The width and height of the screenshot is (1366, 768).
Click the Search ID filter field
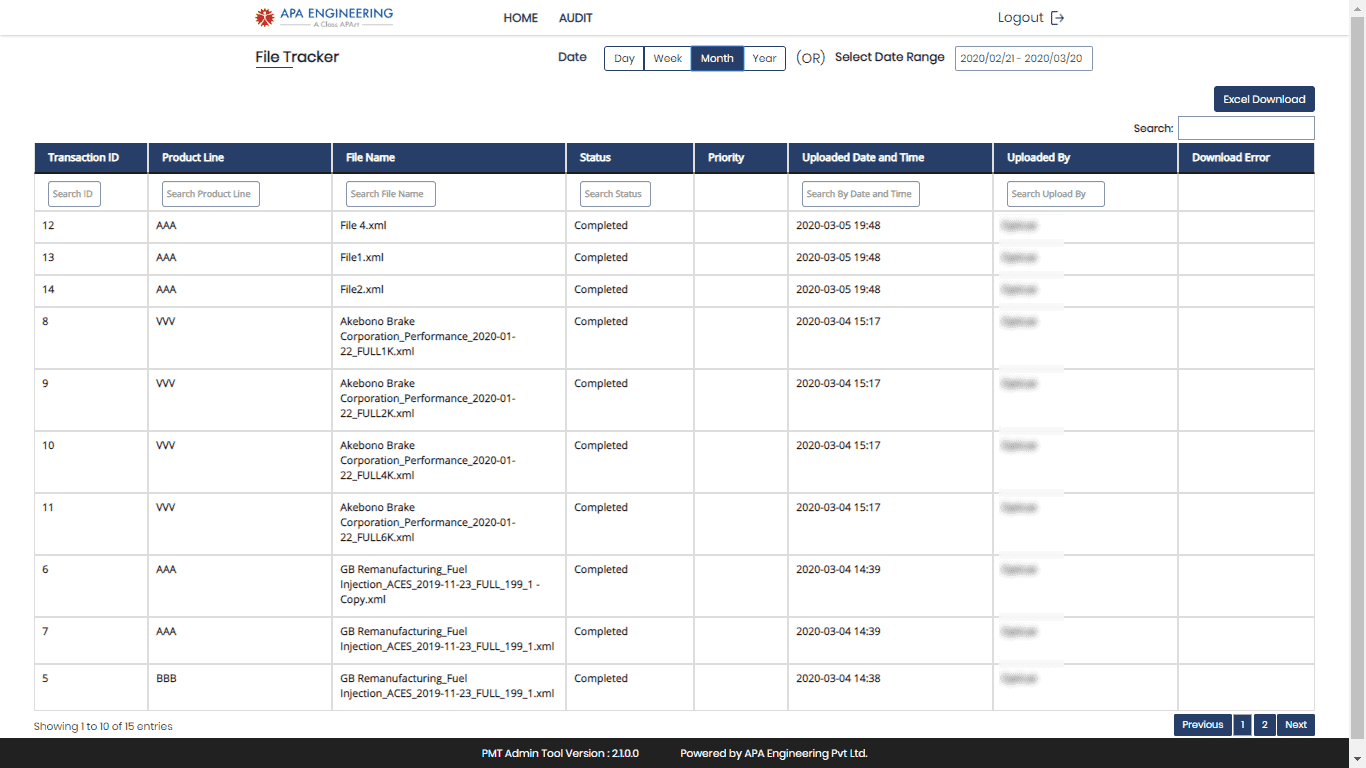tap(74, 194)
